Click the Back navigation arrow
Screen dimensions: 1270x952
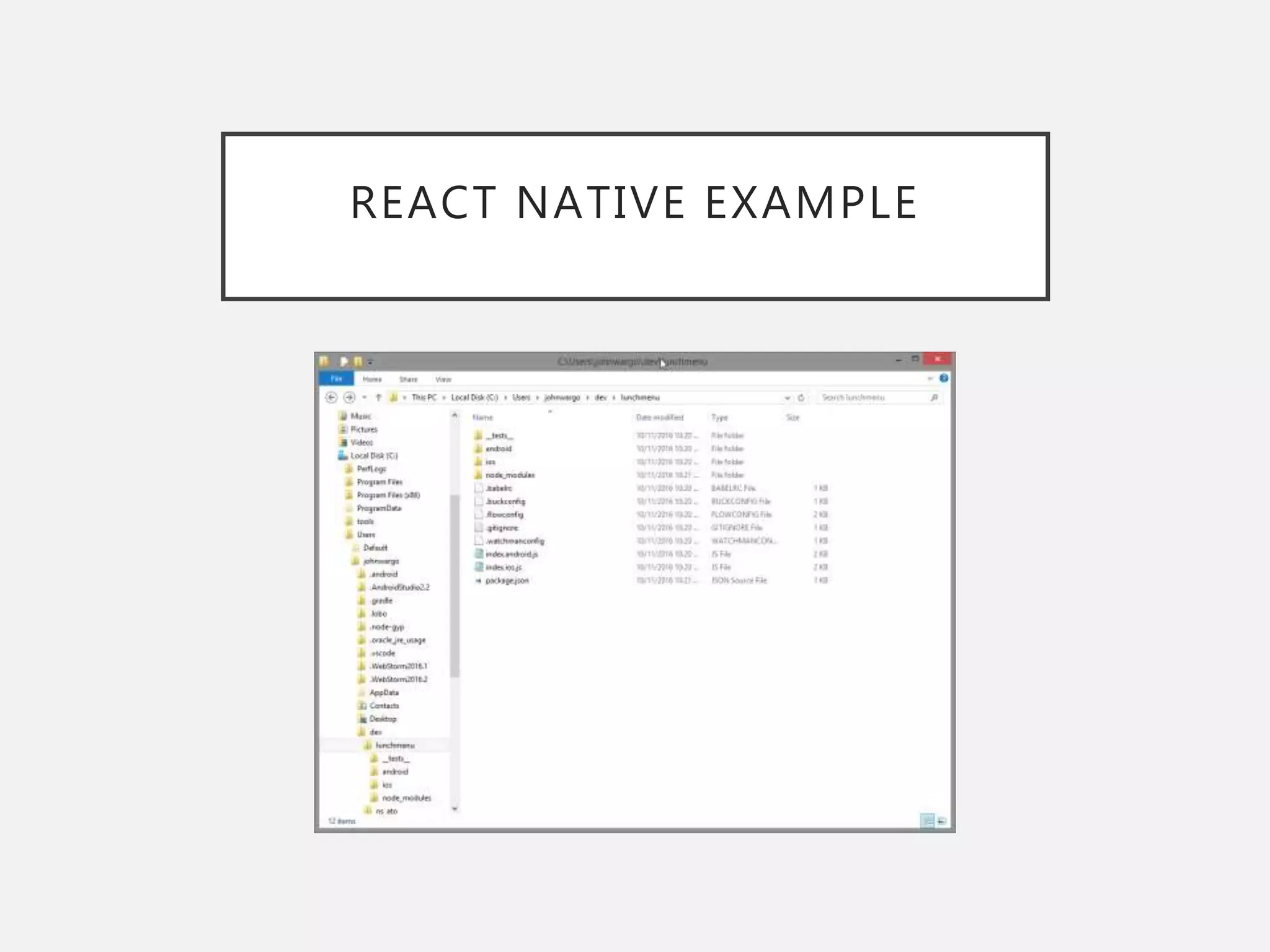pyautogui.click(x=331, y=397)
